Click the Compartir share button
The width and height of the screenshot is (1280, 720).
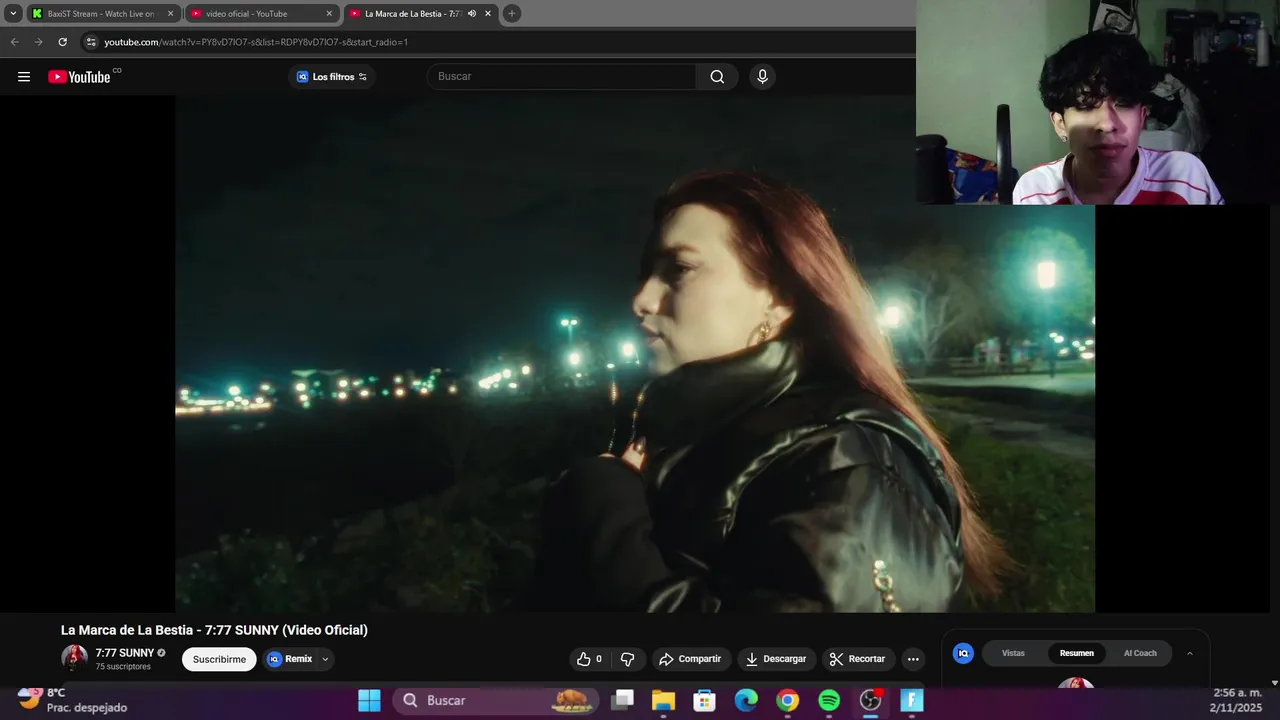[690, 659]
